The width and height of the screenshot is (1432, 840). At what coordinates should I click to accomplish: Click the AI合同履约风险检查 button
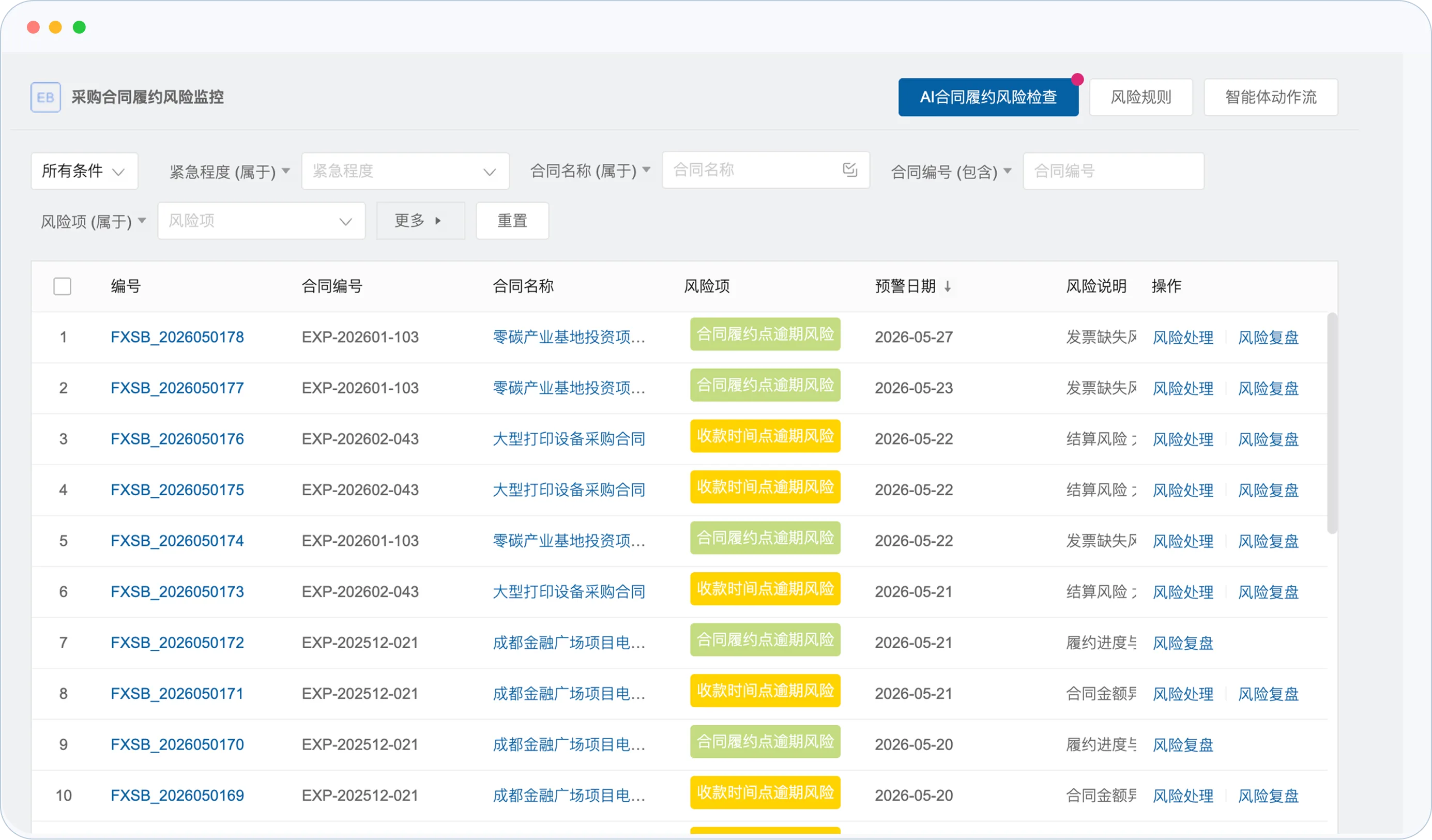point(988,97)
